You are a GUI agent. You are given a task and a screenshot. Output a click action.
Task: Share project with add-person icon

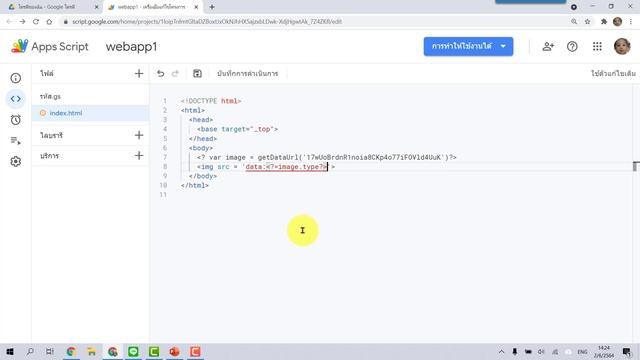[548, 47]
